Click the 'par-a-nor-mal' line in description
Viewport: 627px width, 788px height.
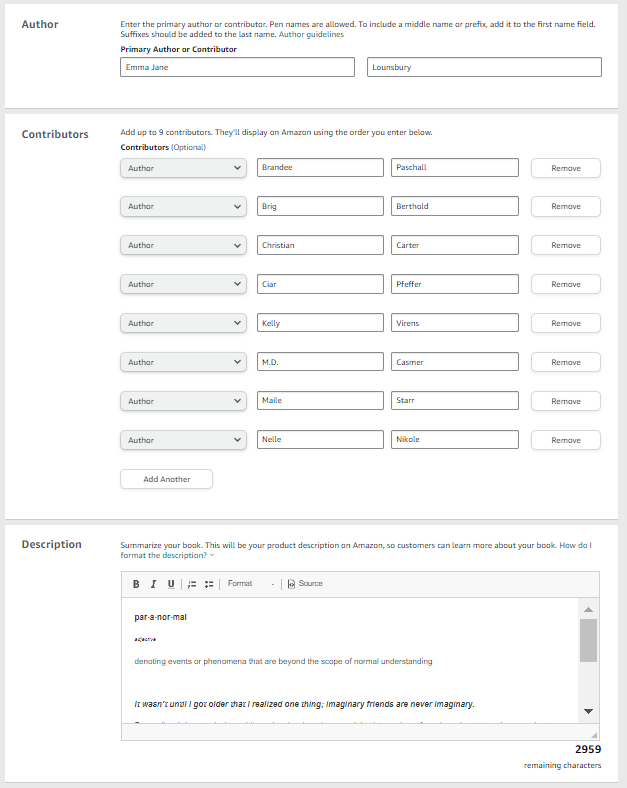(x=160, y=617)
